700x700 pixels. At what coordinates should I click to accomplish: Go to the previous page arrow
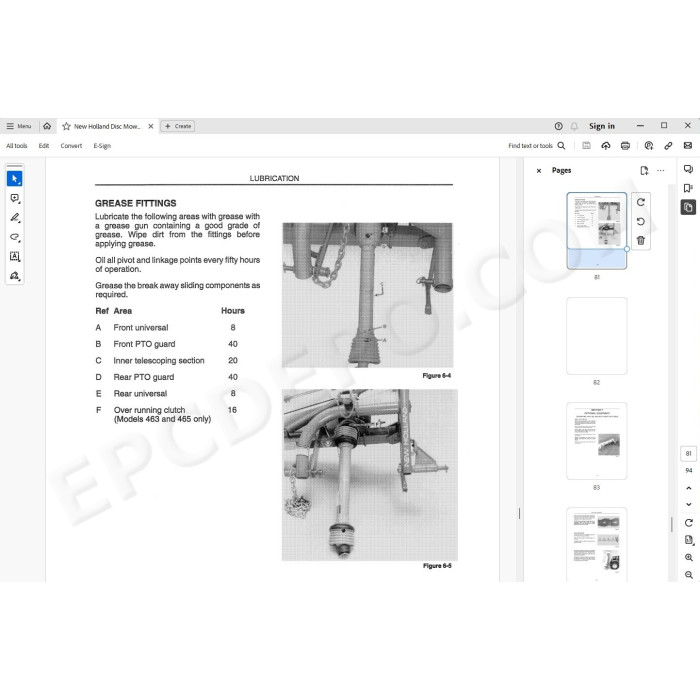coord(688,488)
